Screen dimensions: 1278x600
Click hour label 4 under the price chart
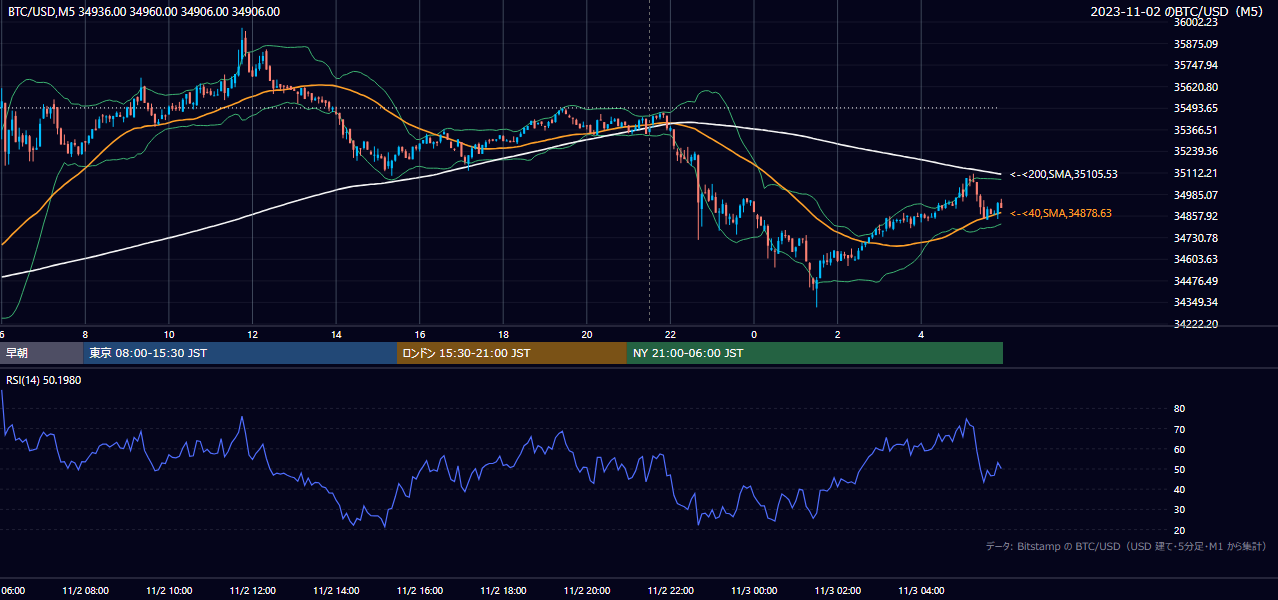(x=921, y=334)
